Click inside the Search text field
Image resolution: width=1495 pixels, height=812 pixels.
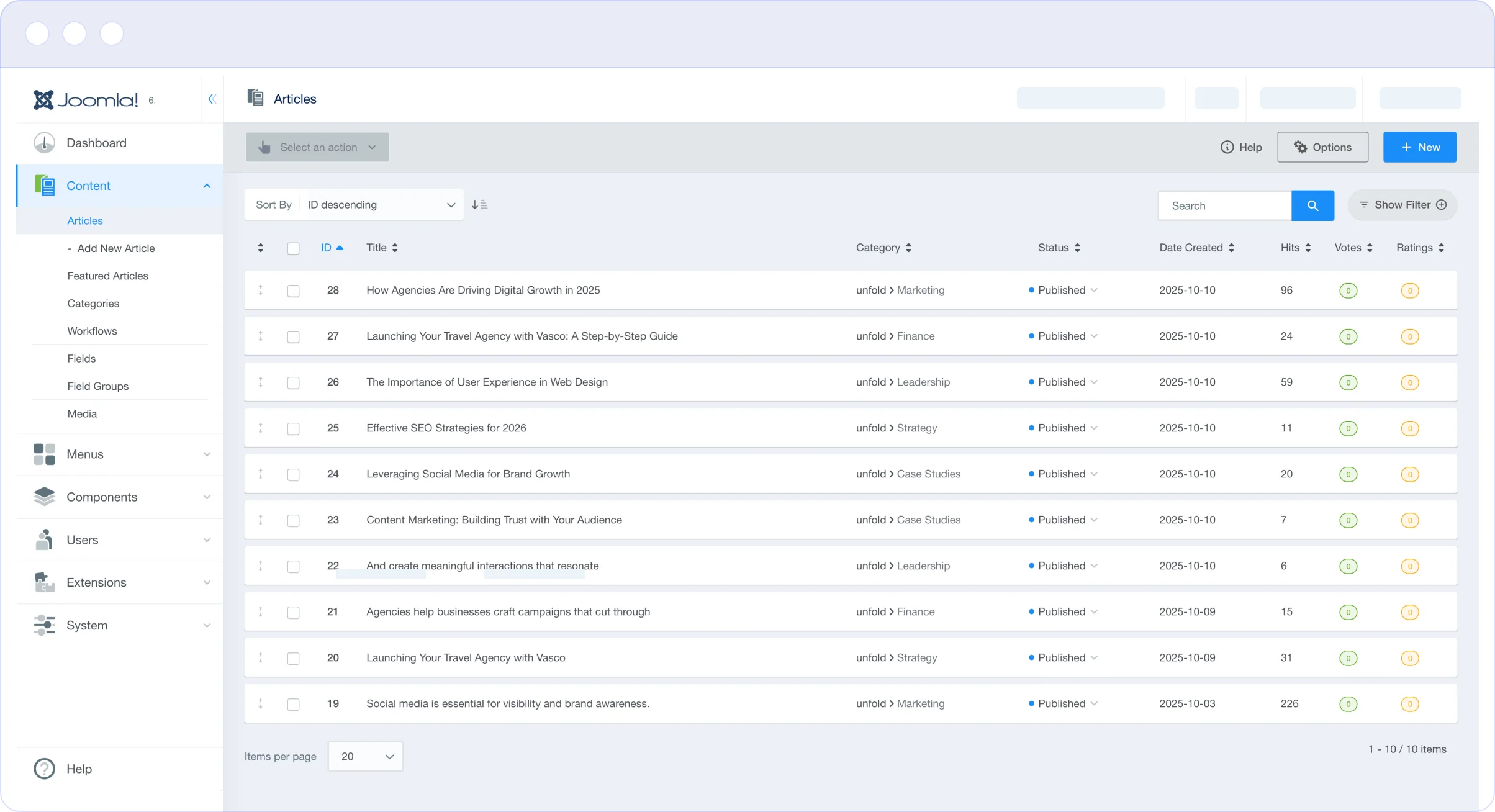(1224, 205)
